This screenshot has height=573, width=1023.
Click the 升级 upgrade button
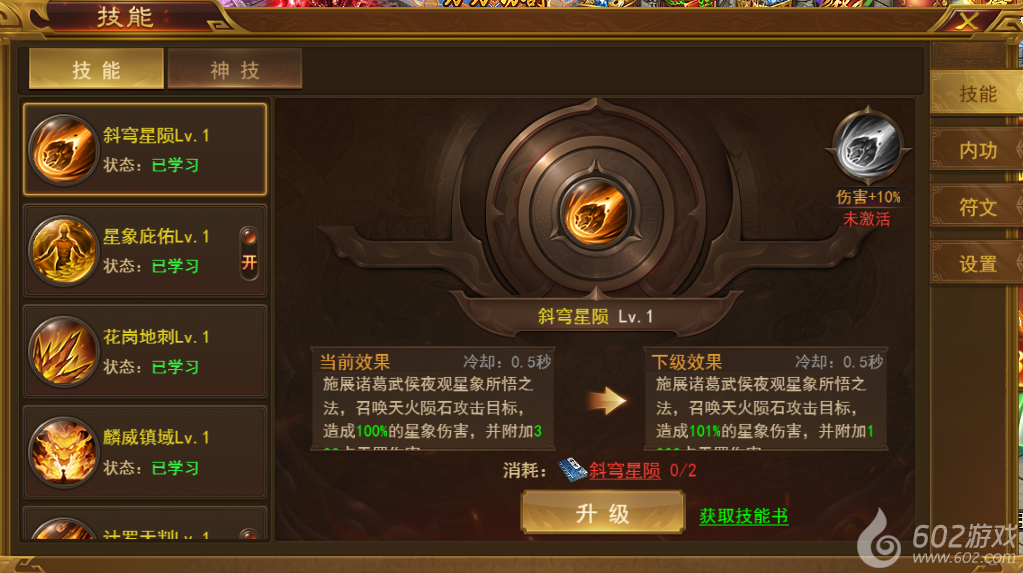coord(602,513)
